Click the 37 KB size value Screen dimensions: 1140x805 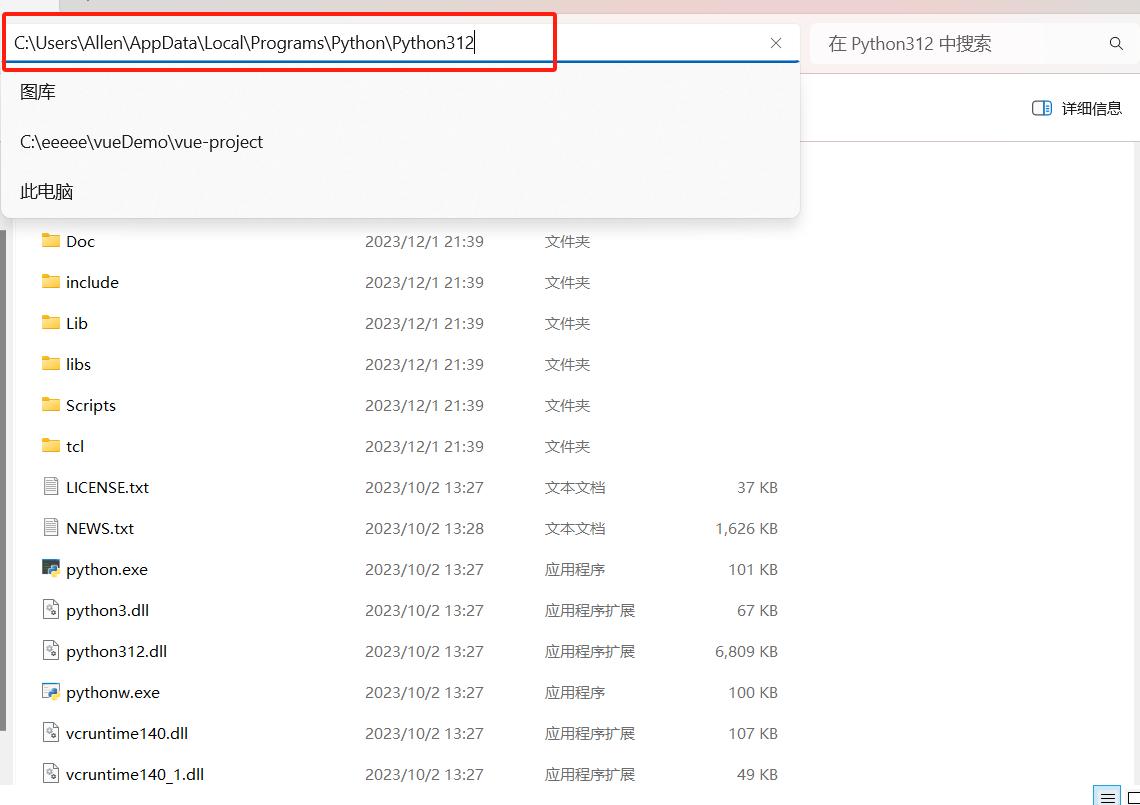click(x=757, y=488)
